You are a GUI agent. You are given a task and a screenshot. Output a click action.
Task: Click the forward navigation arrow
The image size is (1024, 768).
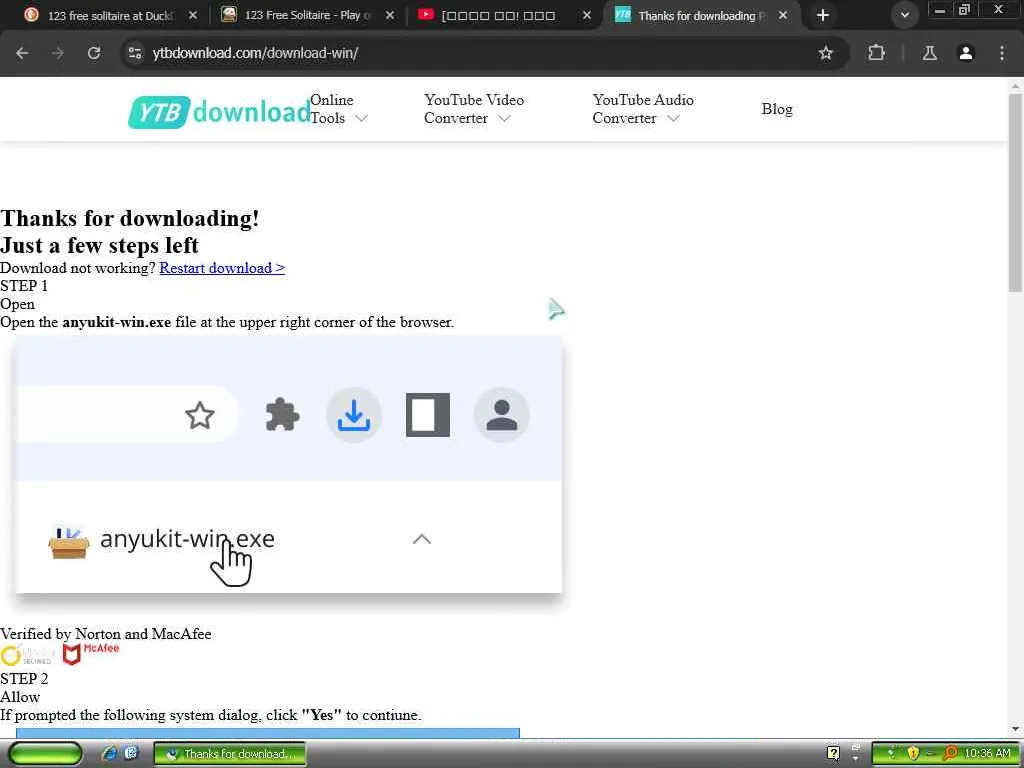point(58,53)
